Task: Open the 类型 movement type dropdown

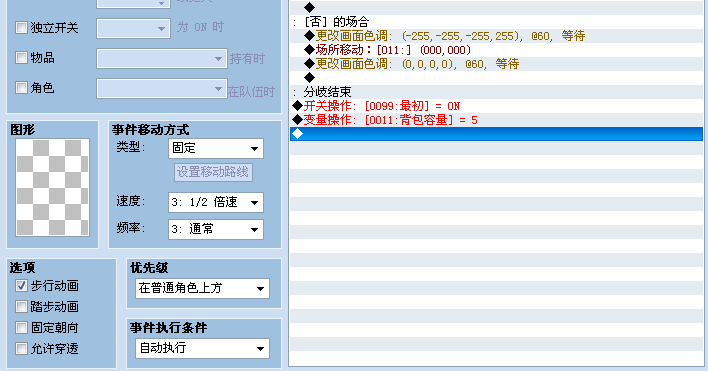Action: tap(216, 148)
